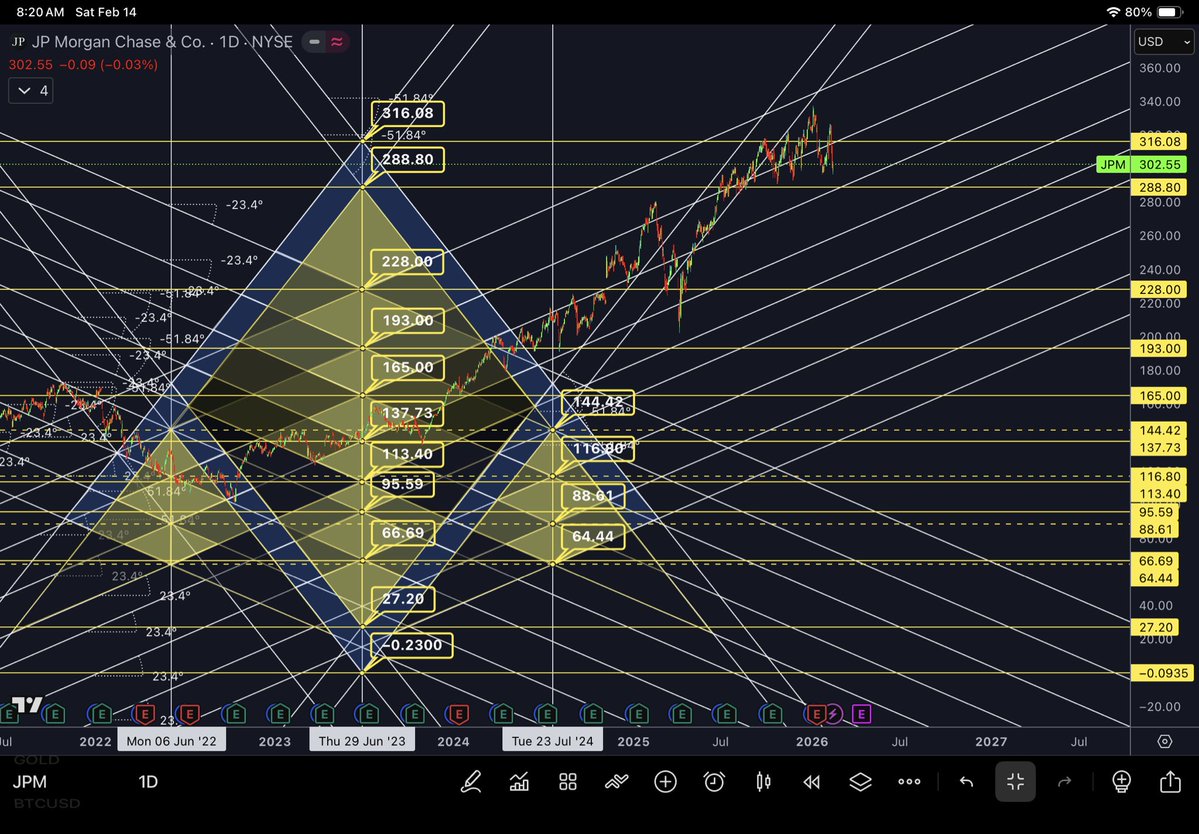Tap the 2027 label on time axis

click(x=991, y=742)
